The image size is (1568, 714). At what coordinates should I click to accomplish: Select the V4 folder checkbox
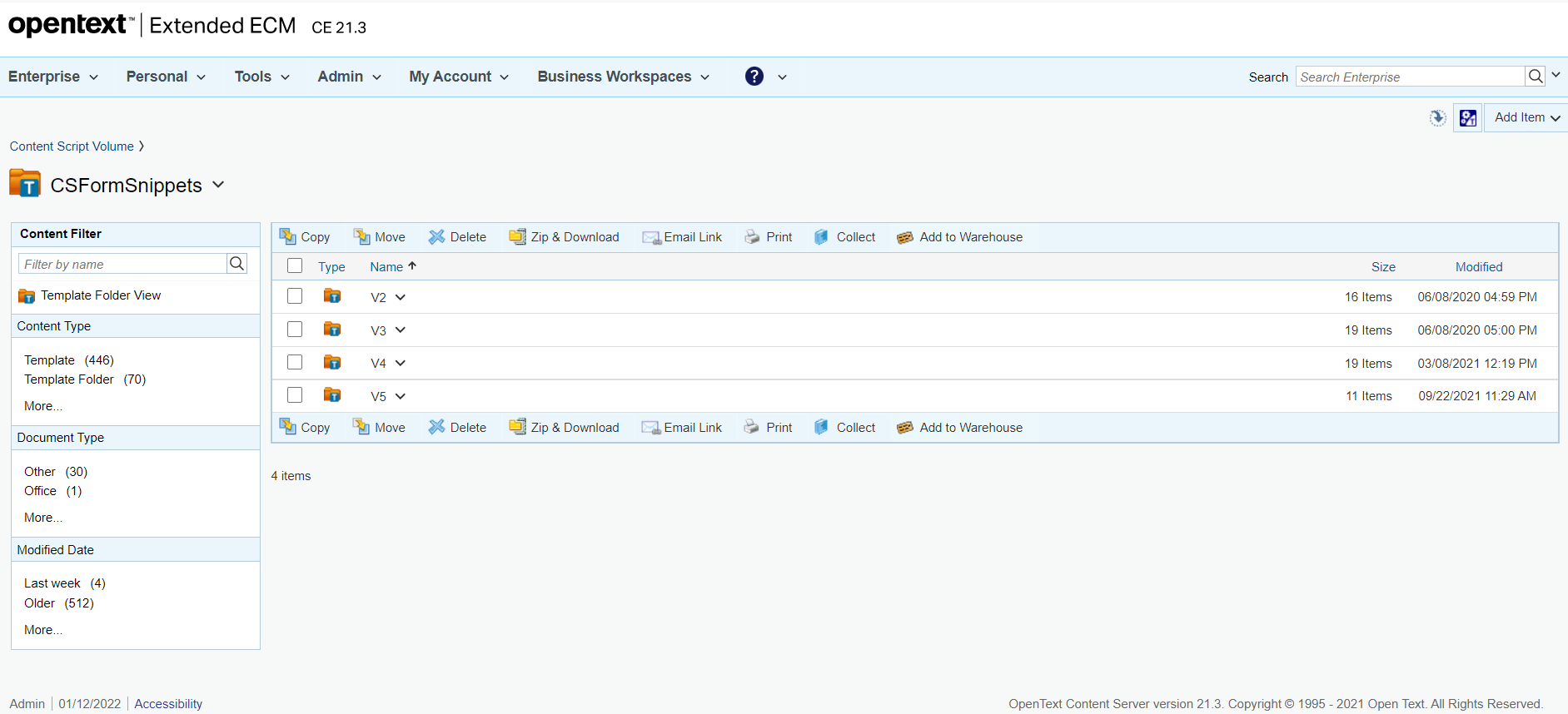click(x=295, y=362)
